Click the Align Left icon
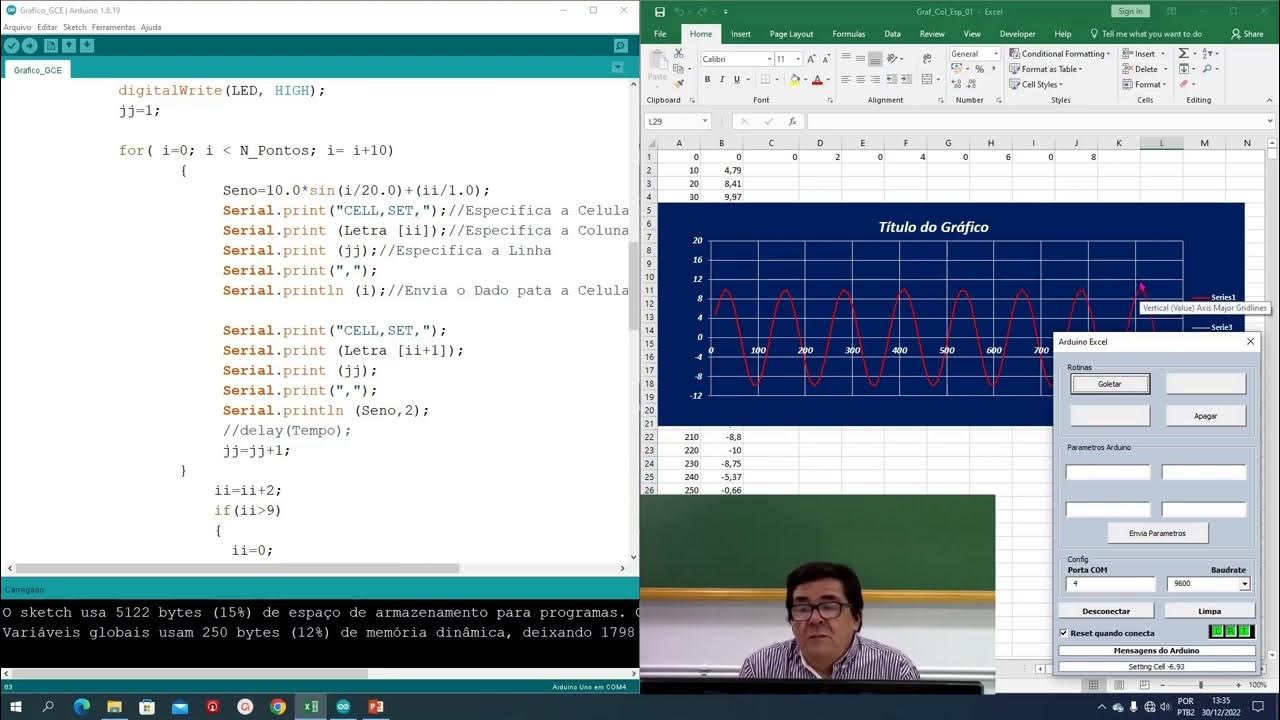The width and height of the screenshot is (1280, 720). tap(846, 80)
